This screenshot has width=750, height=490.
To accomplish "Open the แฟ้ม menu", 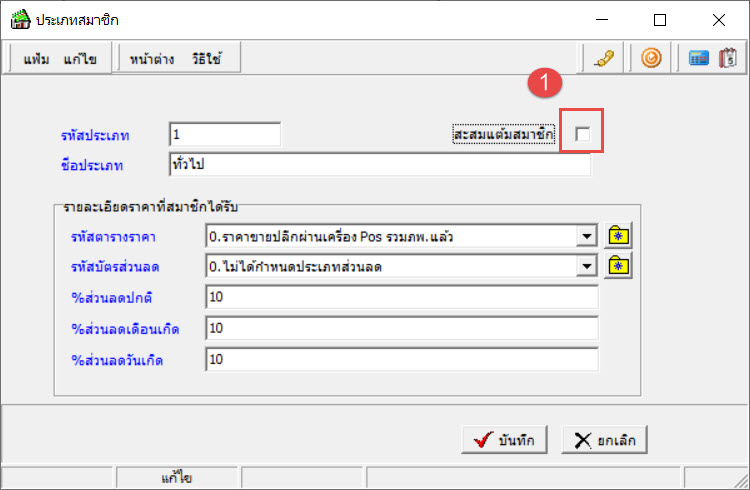I will click(x=38, y=60).
